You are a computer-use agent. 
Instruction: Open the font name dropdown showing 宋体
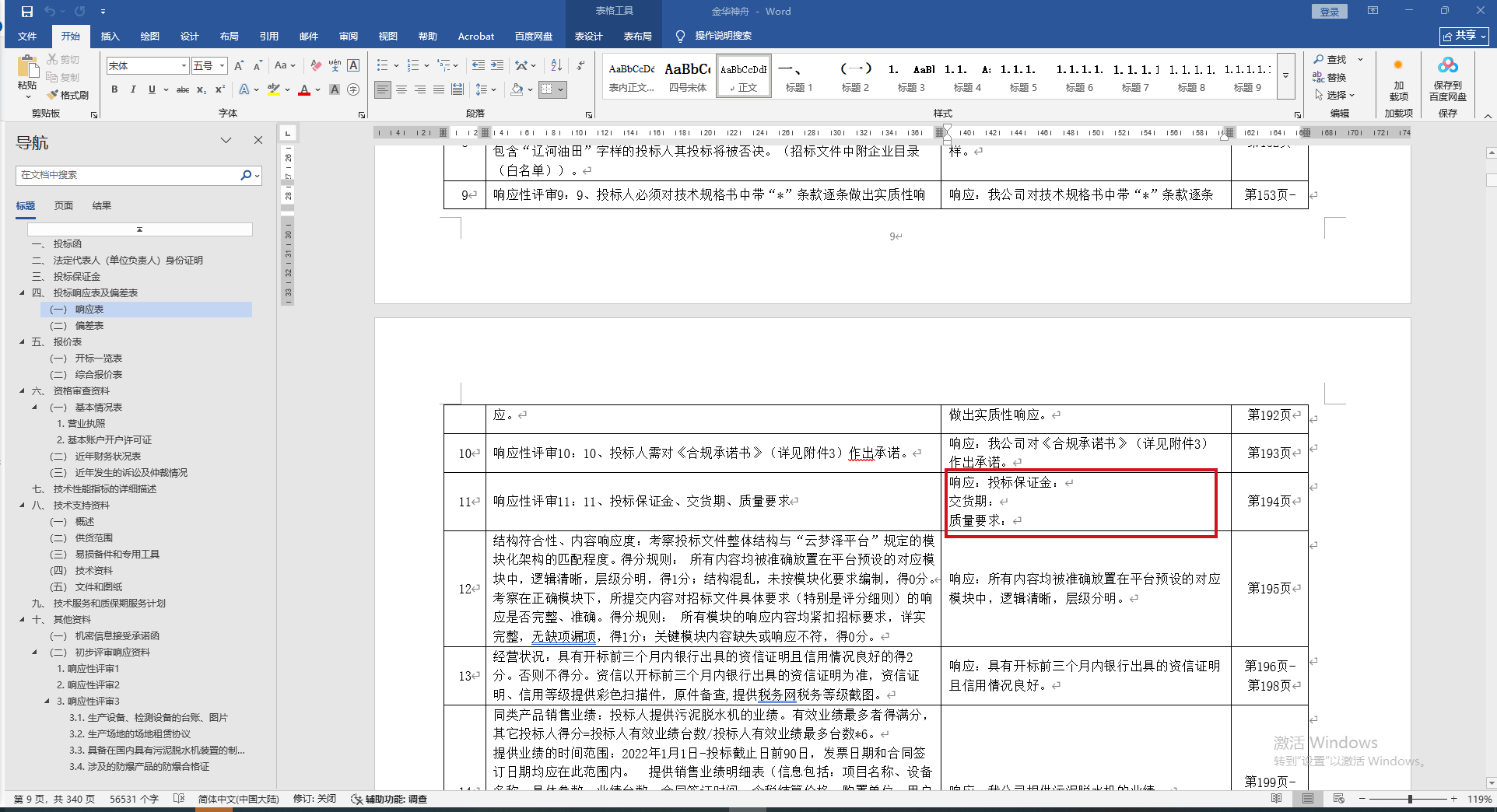(x=147, y=66)
